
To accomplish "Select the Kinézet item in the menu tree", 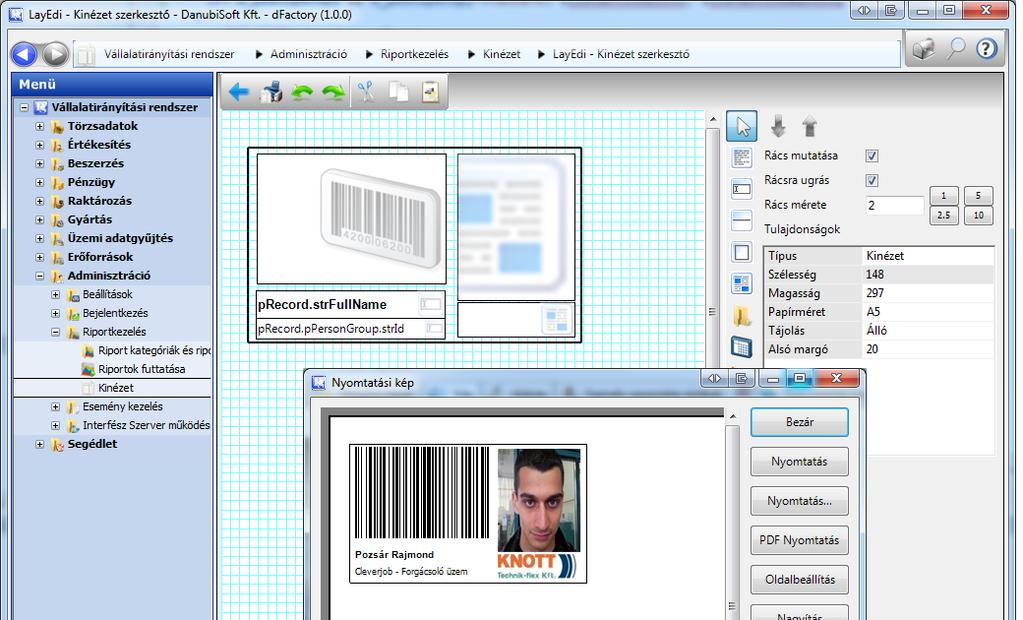I will (x=116, y=388).
